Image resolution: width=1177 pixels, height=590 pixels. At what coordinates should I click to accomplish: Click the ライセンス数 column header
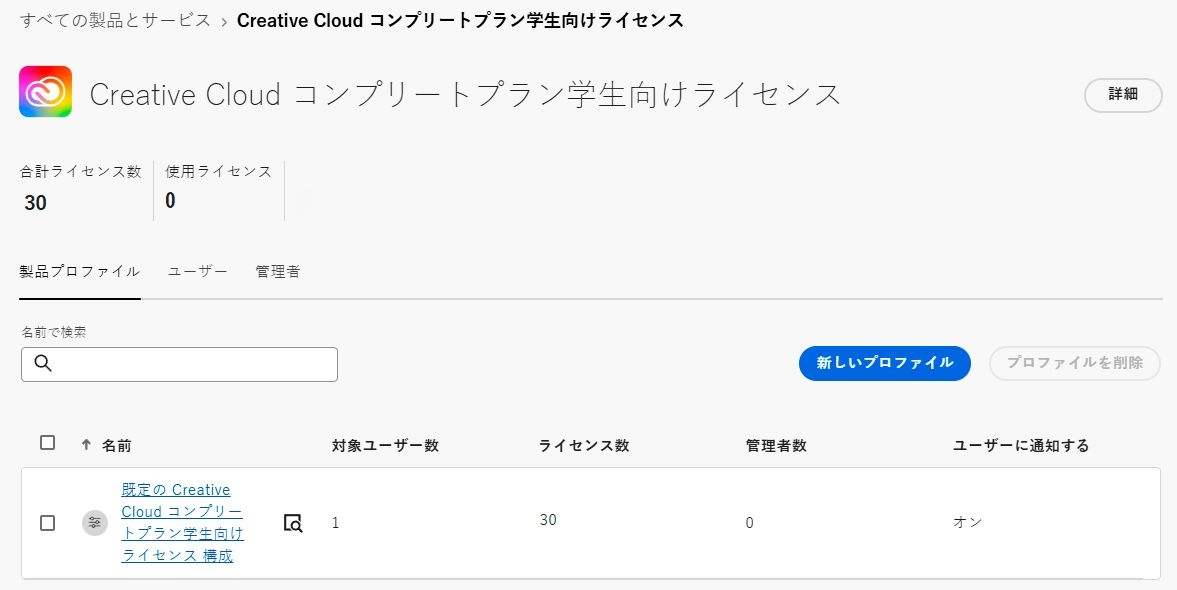(x=584, y=446)
